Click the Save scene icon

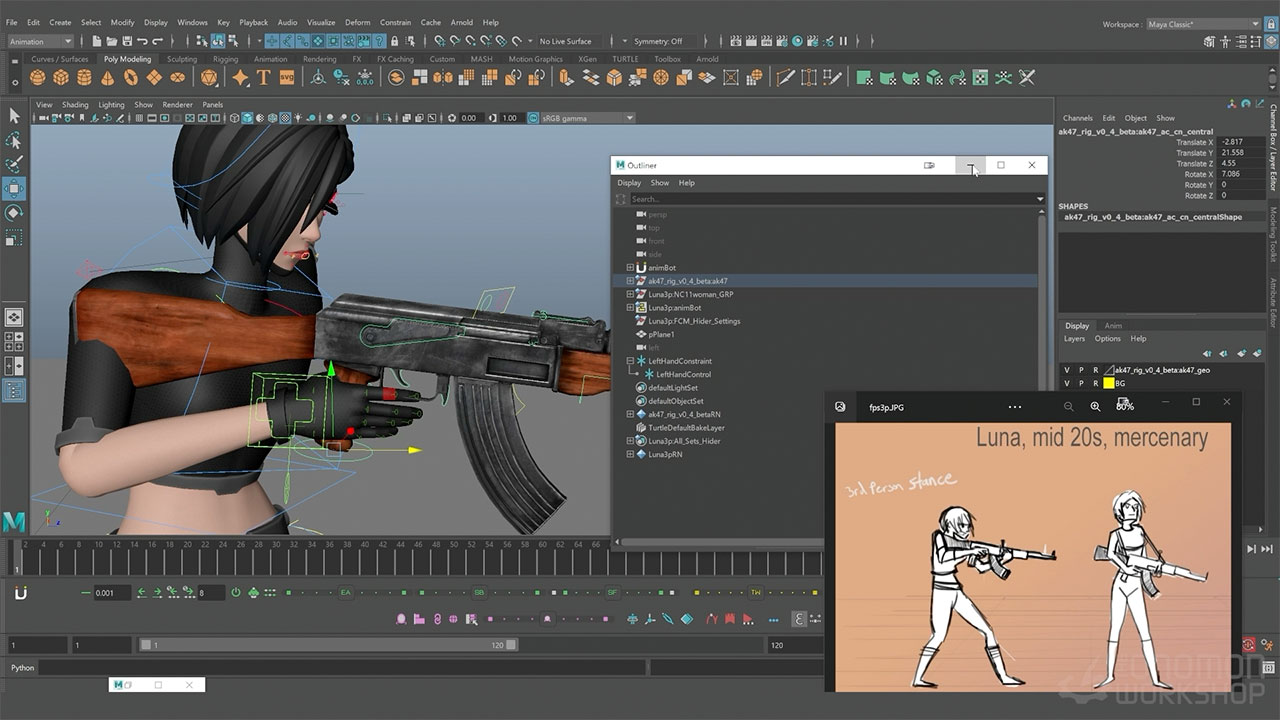128,41
